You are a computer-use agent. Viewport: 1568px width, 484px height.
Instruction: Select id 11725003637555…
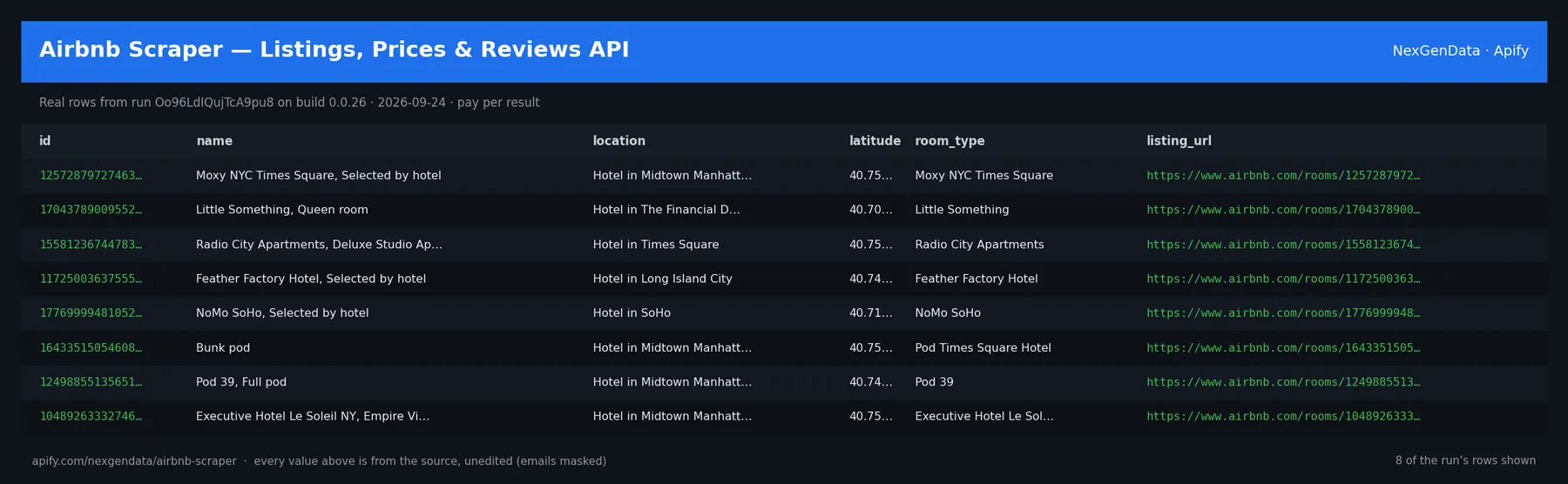91,279
